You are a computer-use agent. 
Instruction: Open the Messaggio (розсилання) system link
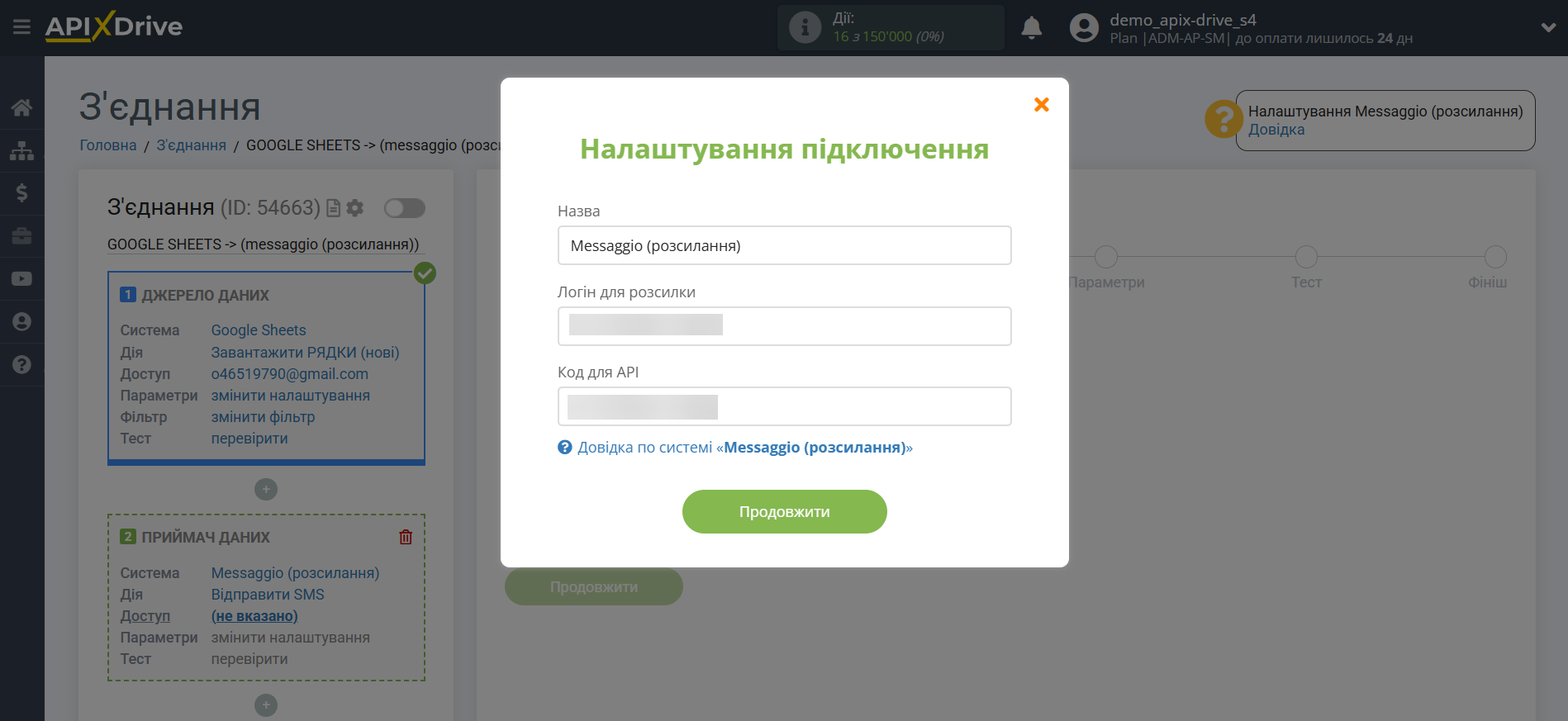(295, 573)
